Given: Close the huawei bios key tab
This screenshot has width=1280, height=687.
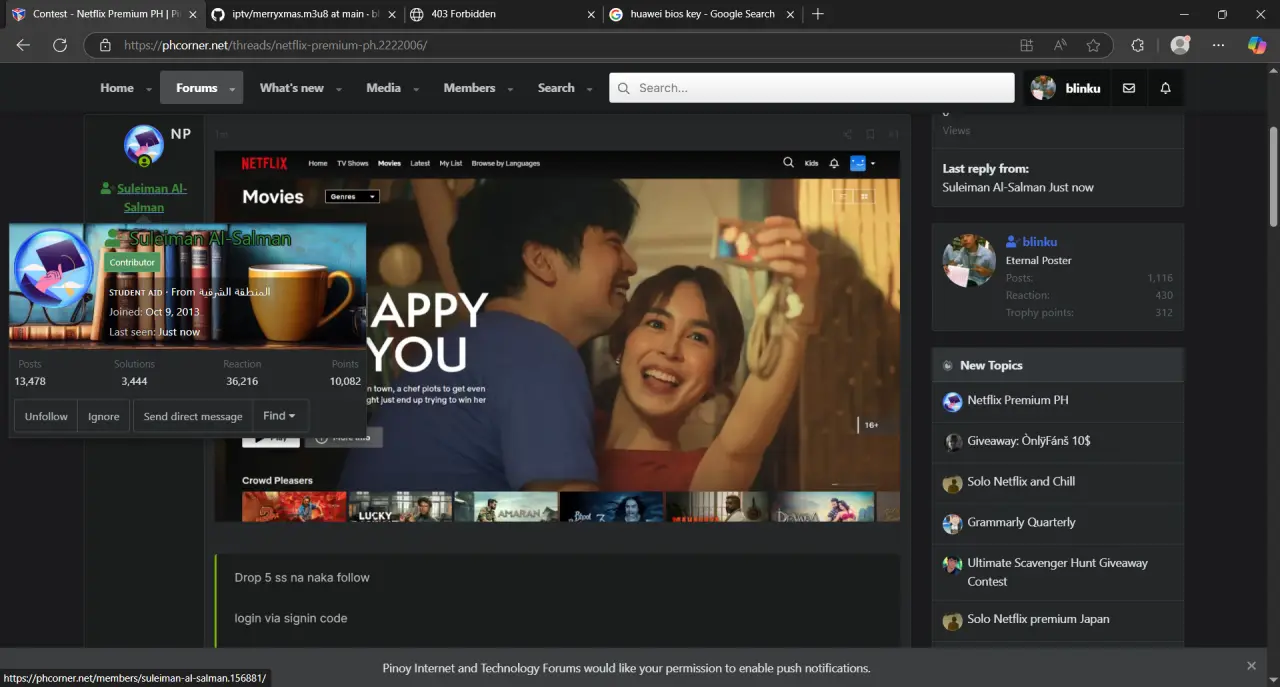Looking at the screenshot, I should pyautogui.click(x=790, y=14).
